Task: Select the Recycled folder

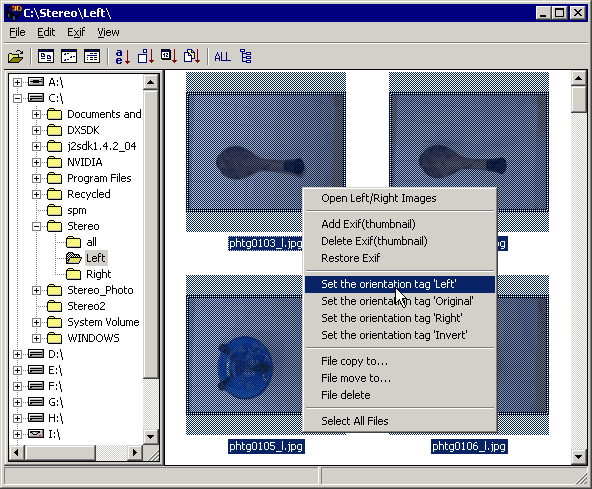Action: tap(89, 194)
